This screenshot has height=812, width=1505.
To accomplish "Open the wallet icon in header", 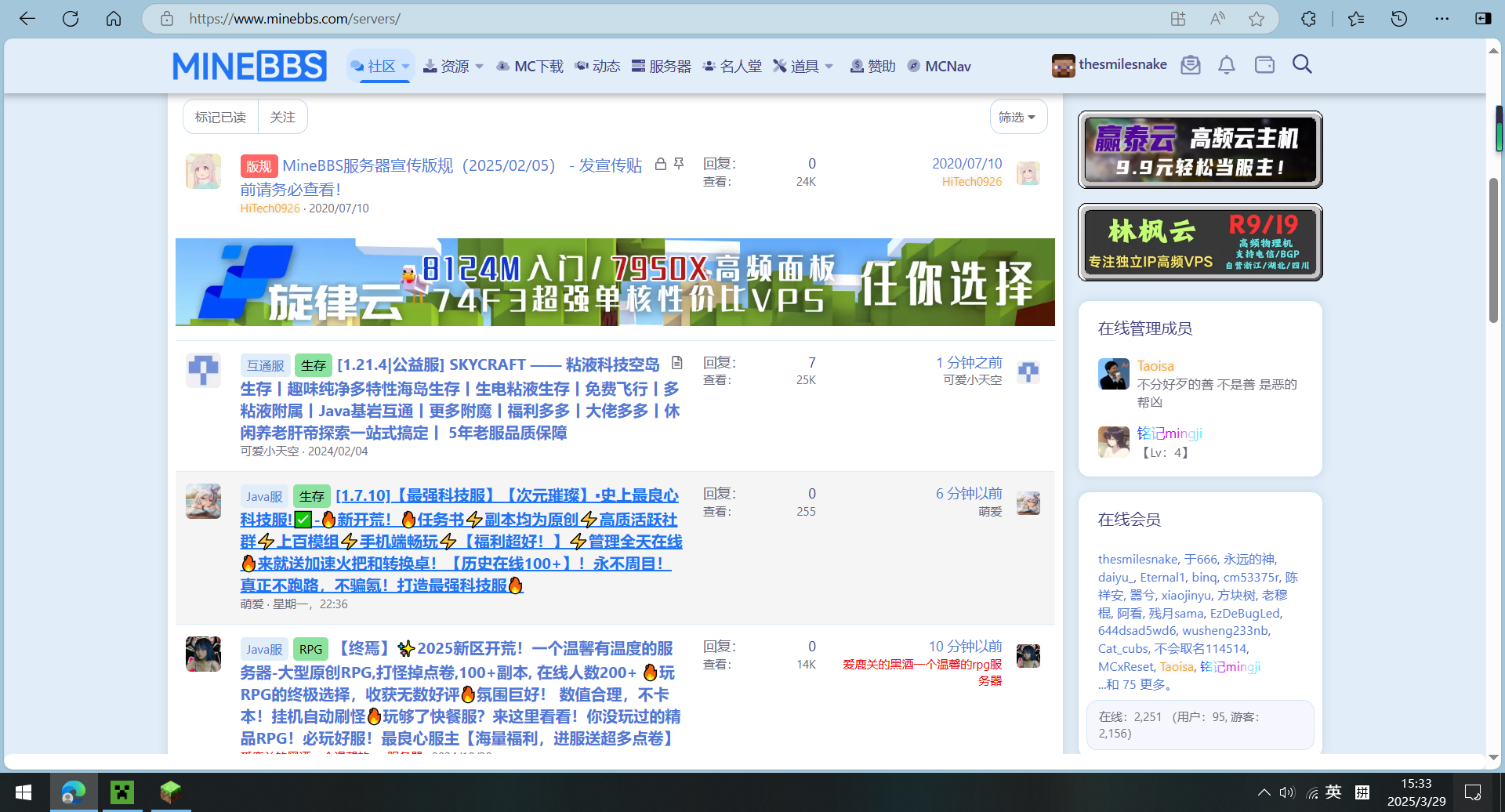I will [1264, 65].
